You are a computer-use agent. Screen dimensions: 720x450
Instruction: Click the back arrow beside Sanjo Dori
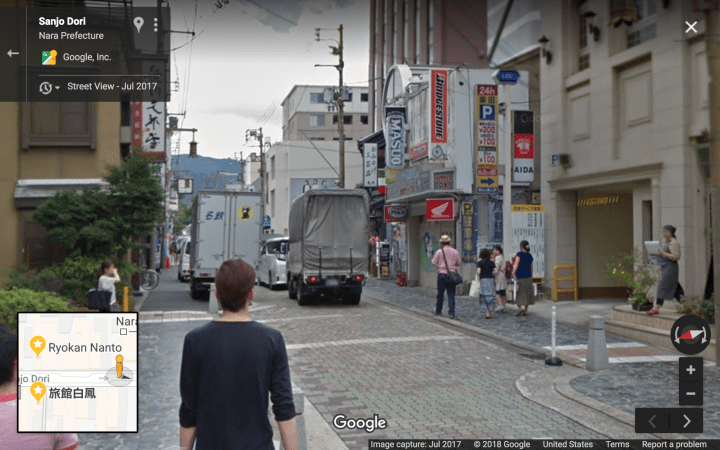13,53
